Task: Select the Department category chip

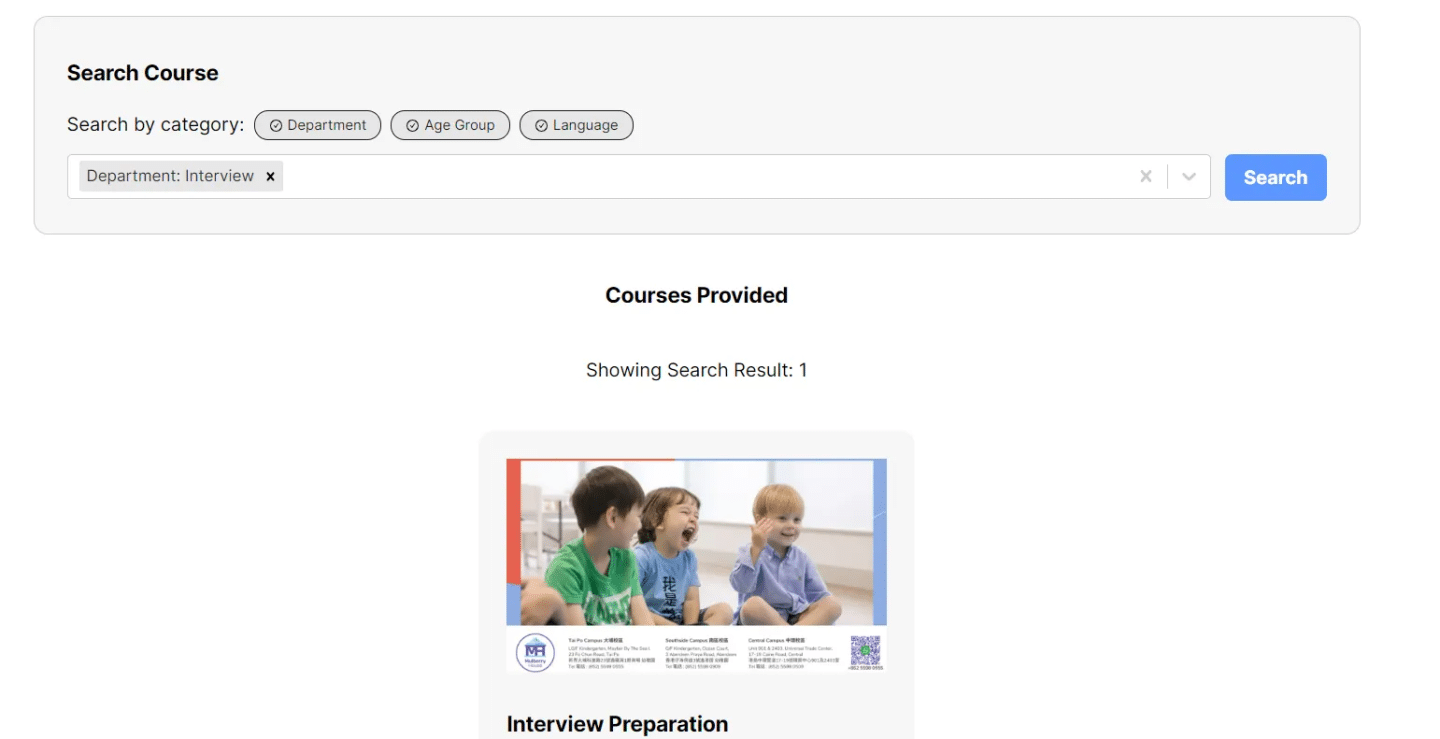Action: coord(317,125)
